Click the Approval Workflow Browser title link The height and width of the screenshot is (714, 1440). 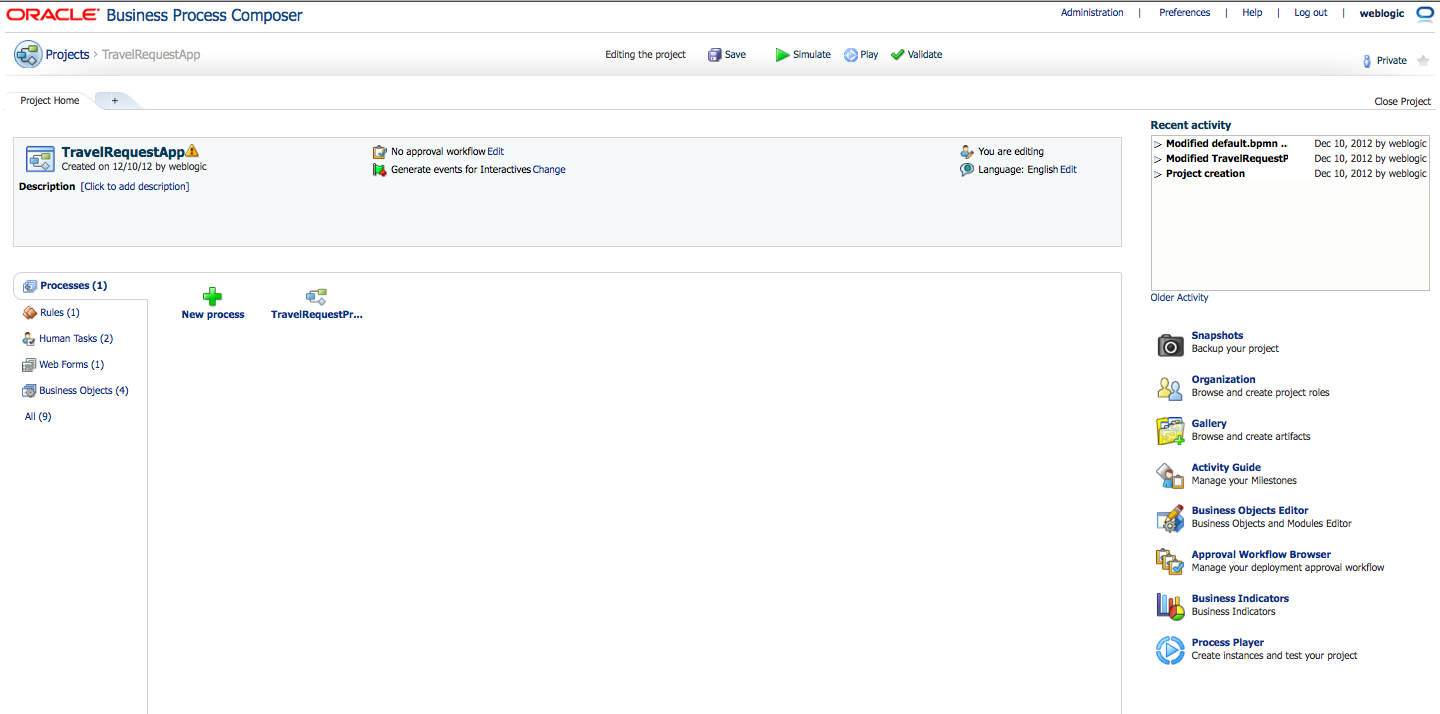point(1261,555)
